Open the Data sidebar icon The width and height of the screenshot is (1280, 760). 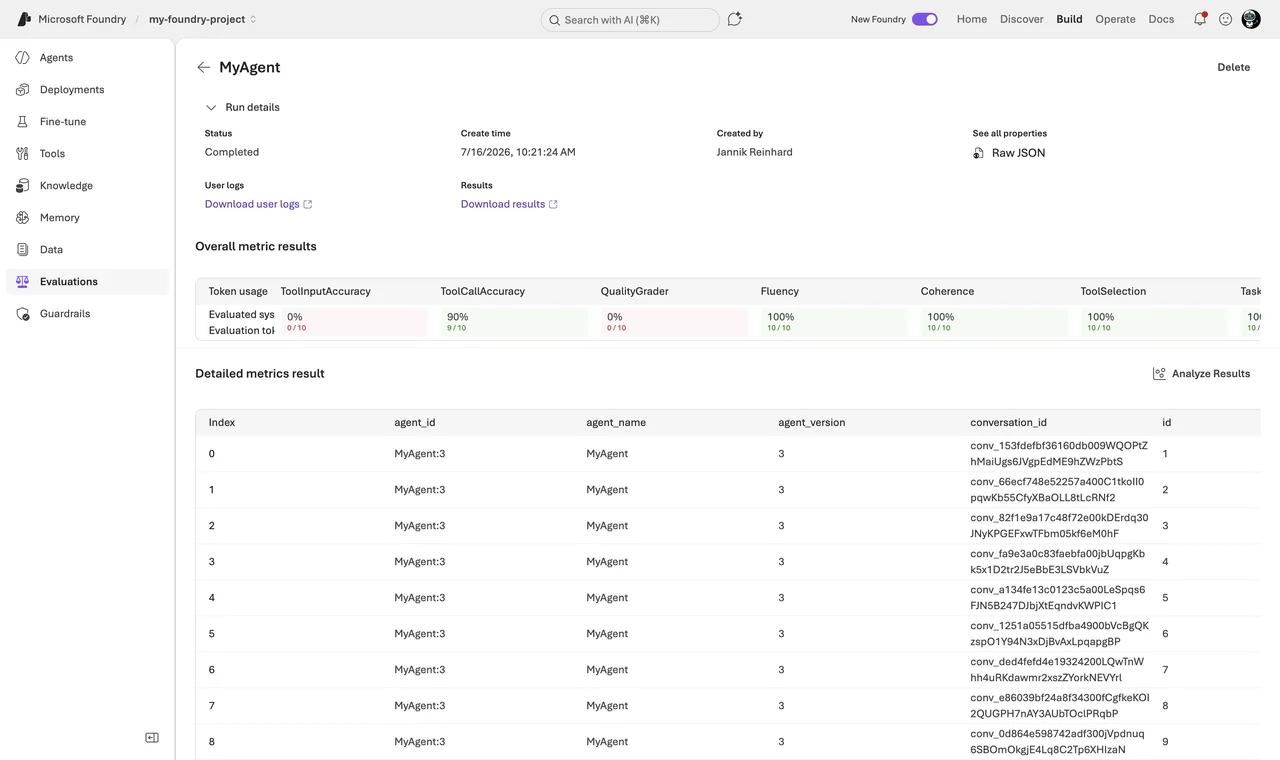coord(23,250)
